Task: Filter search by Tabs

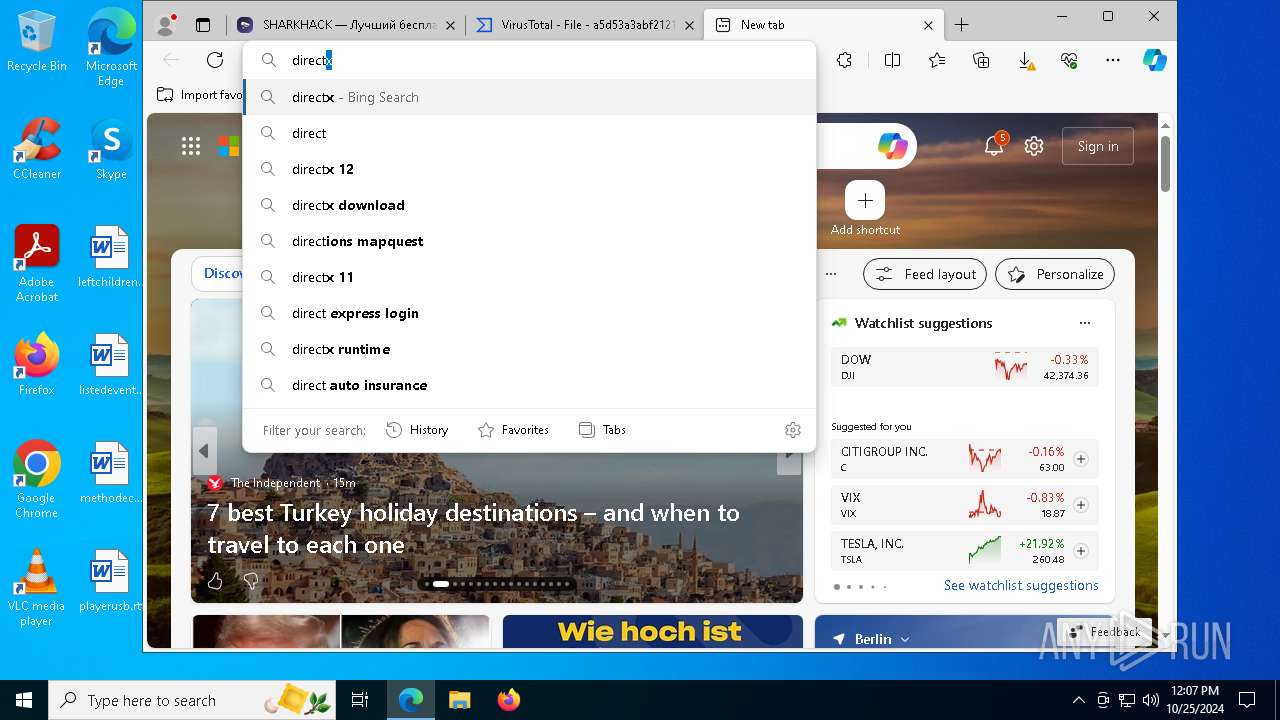Action: [x=602, y=430]
